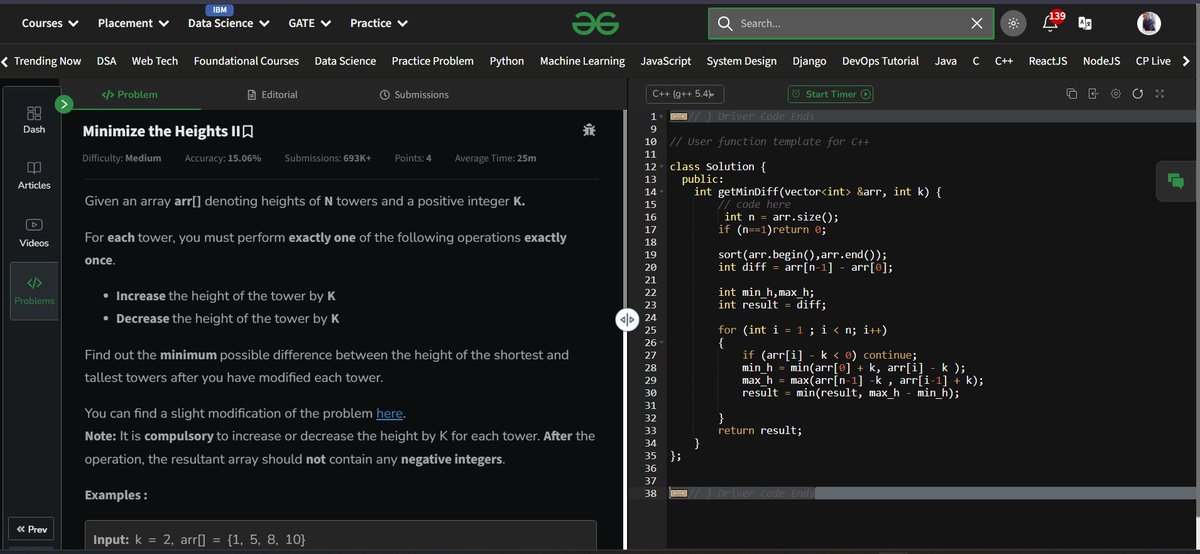
Task: Expand the GATE dropdown menu
Action: [x=310, y=23]
